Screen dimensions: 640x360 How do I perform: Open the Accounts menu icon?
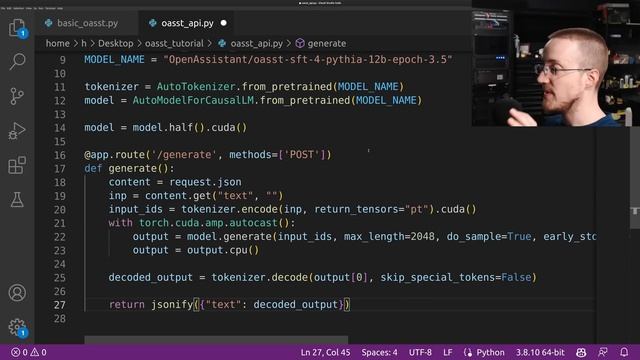pos(17,293)
